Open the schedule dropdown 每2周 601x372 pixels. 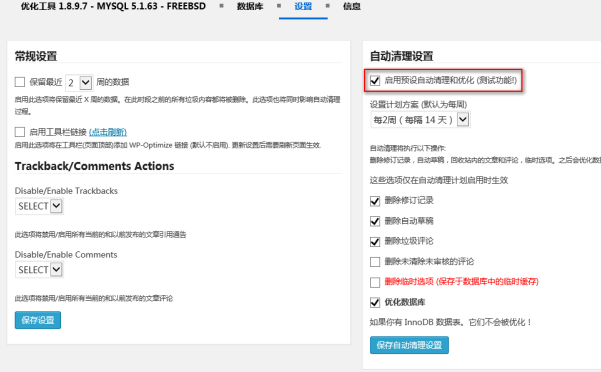tap(420, 120)
